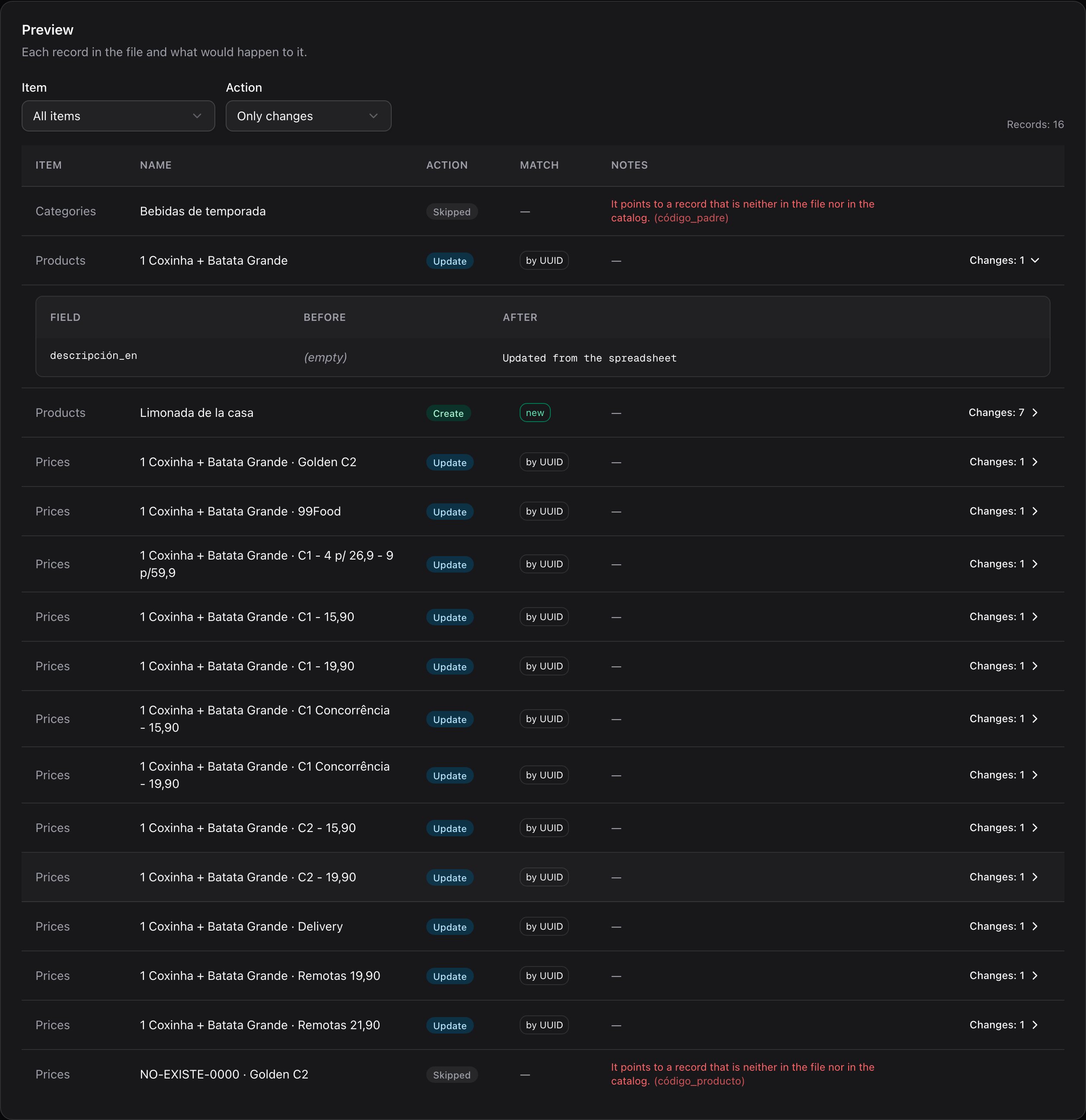Click the NAME column header
Image resolution: width=1086 pixels, height=1120 pixels.
[x=156, y=165]
